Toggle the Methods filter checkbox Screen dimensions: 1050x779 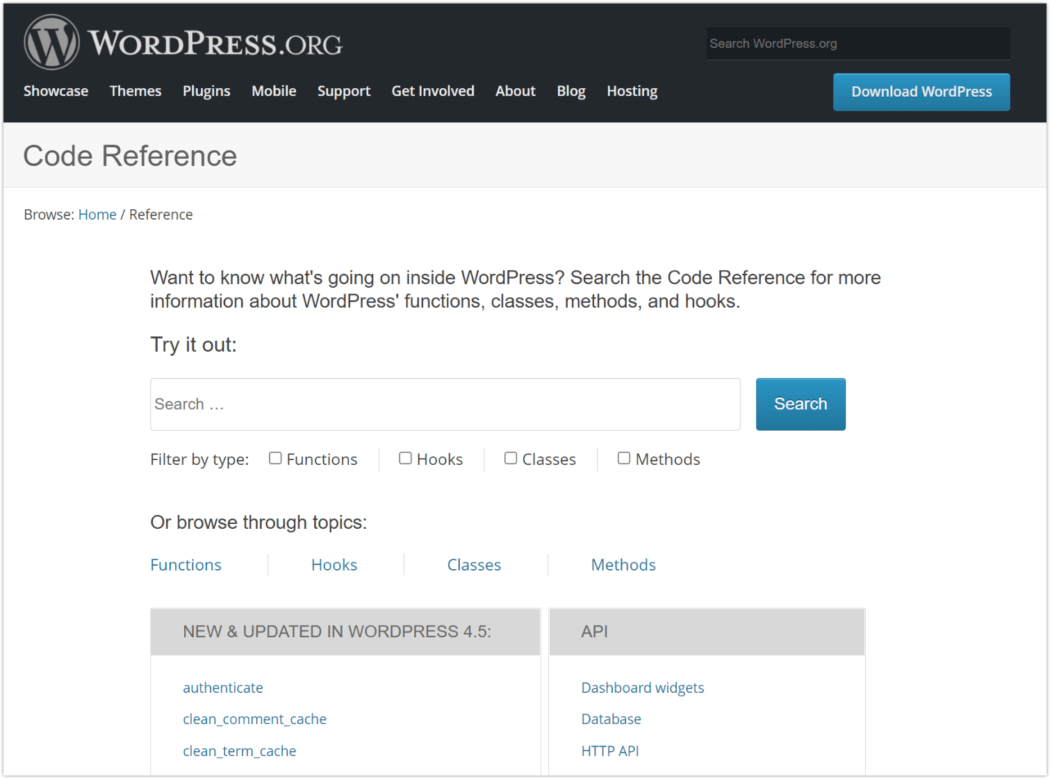(x=624, y=458)
